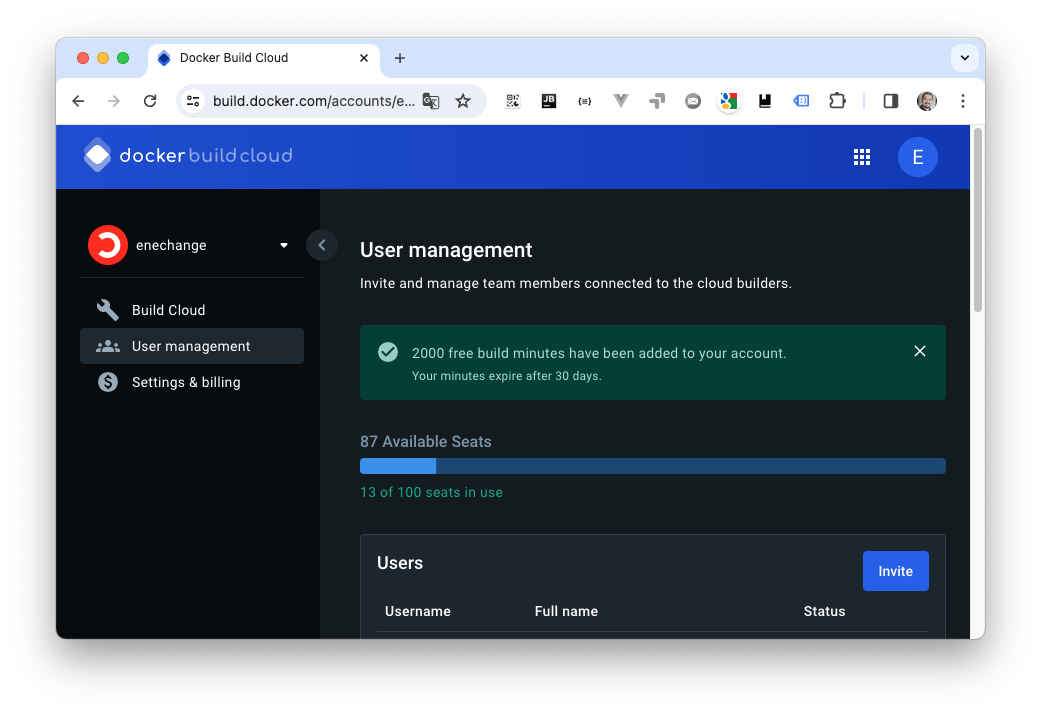The width and height of the screenshot is (1041, 713).
Task: Click the address bar URL field
Action: coord(313,101)
